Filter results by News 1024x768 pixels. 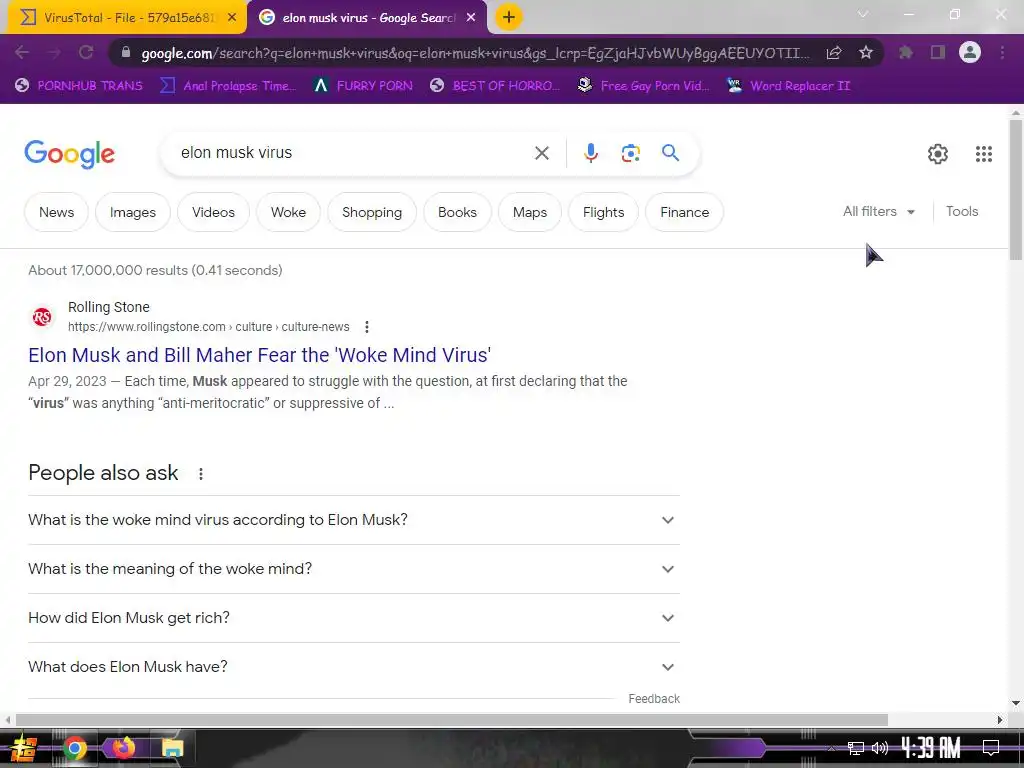[56, 212]
